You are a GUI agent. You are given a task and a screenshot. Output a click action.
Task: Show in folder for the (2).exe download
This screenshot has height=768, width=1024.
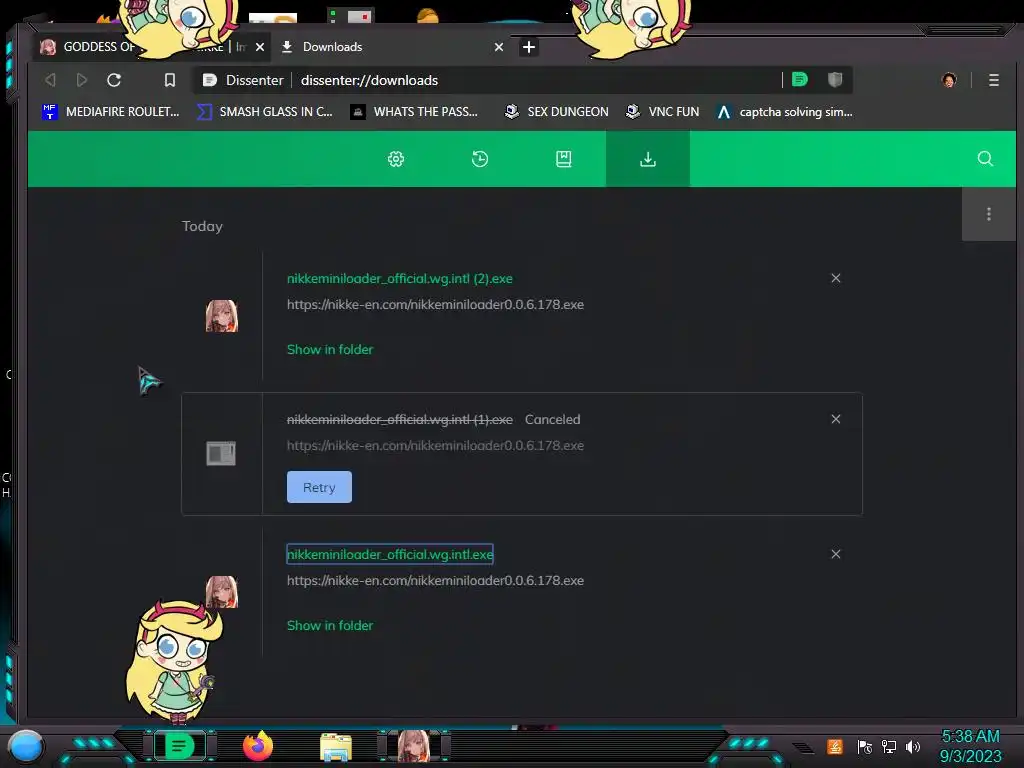pyautogui.click(x=330, y=349)
